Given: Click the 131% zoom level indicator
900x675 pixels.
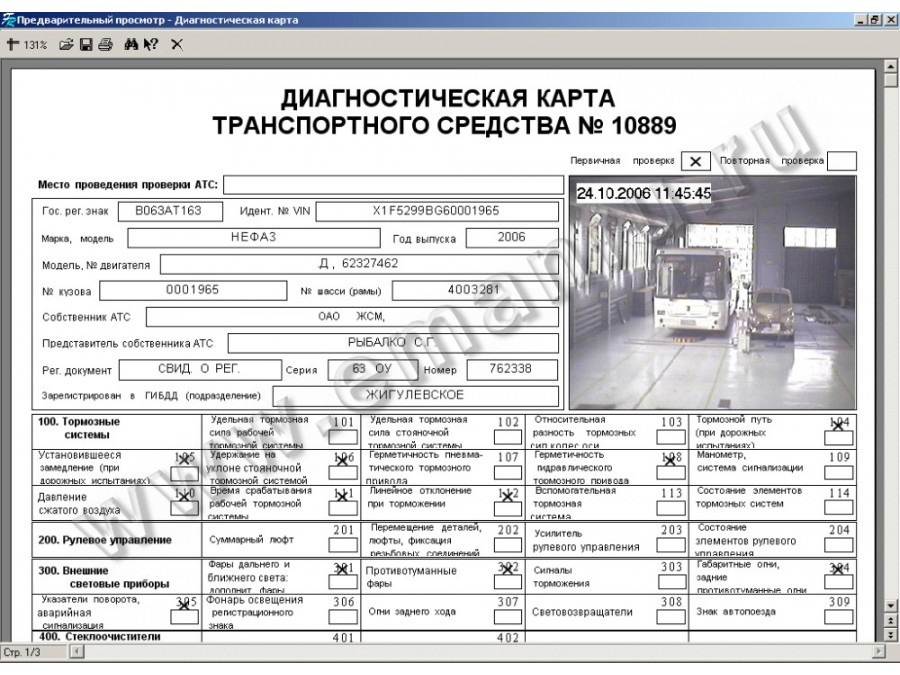Looking at the screenshot, I should [x=36, y=44].
